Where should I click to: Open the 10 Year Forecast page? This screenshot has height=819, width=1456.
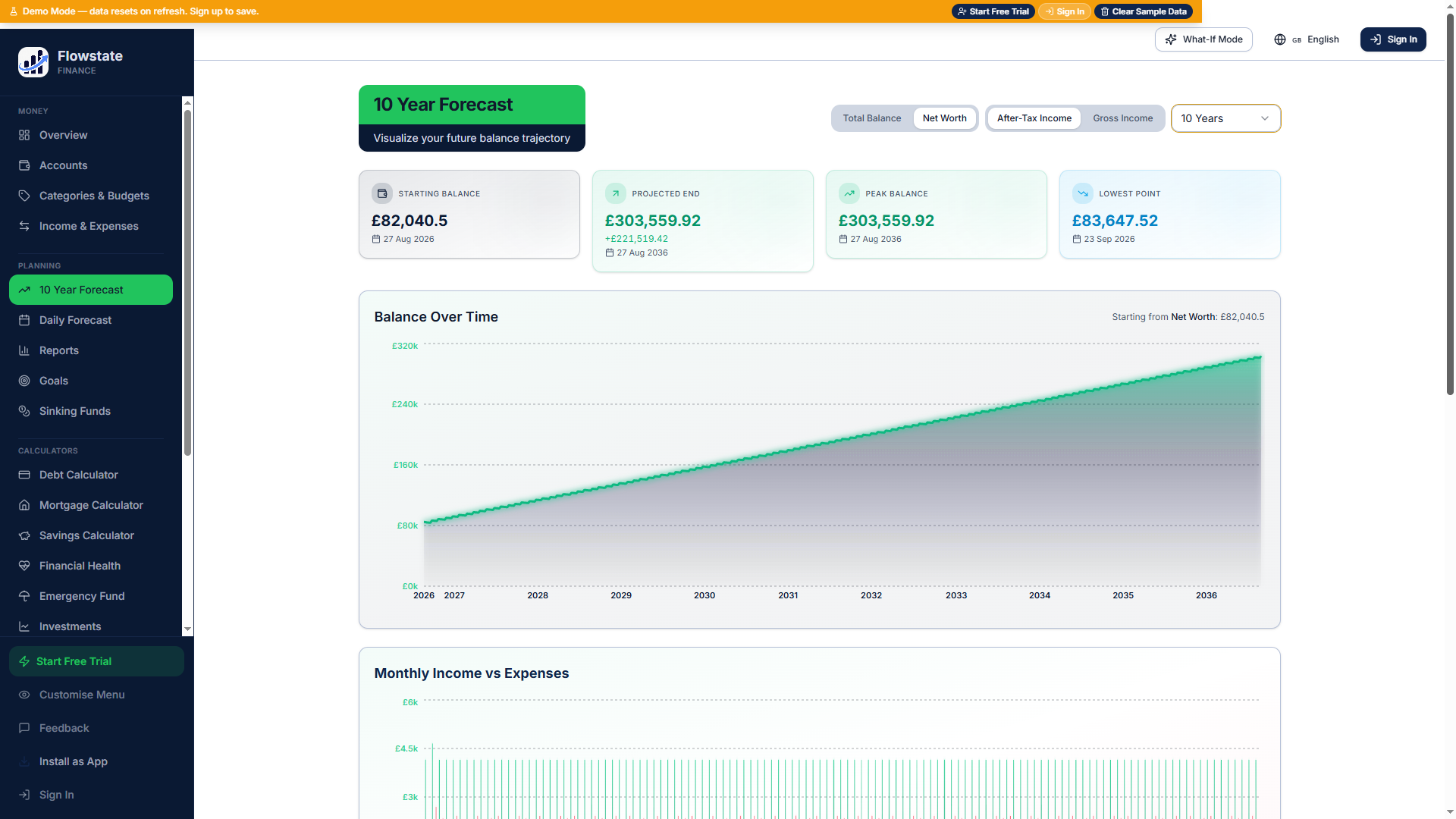tap(91, 290)
